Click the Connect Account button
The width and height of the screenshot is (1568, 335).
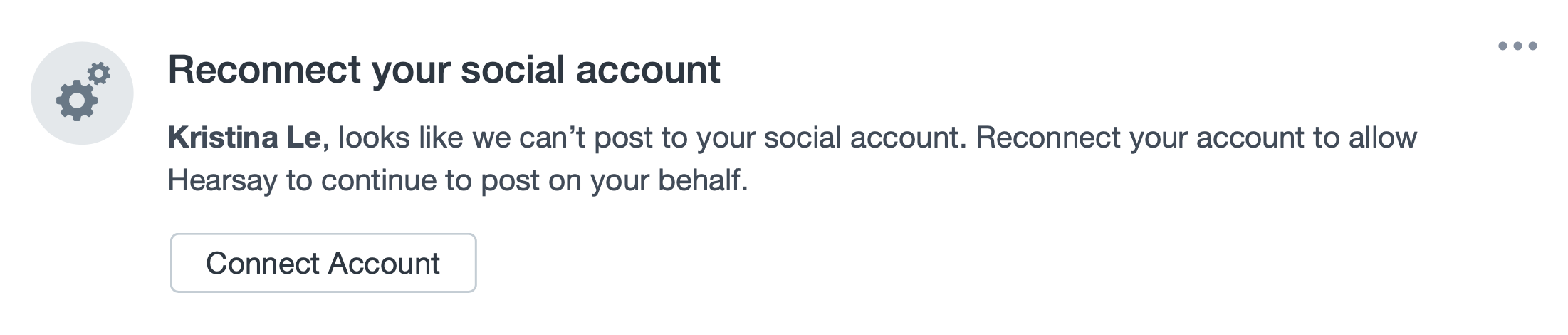[x=323, y=263]
